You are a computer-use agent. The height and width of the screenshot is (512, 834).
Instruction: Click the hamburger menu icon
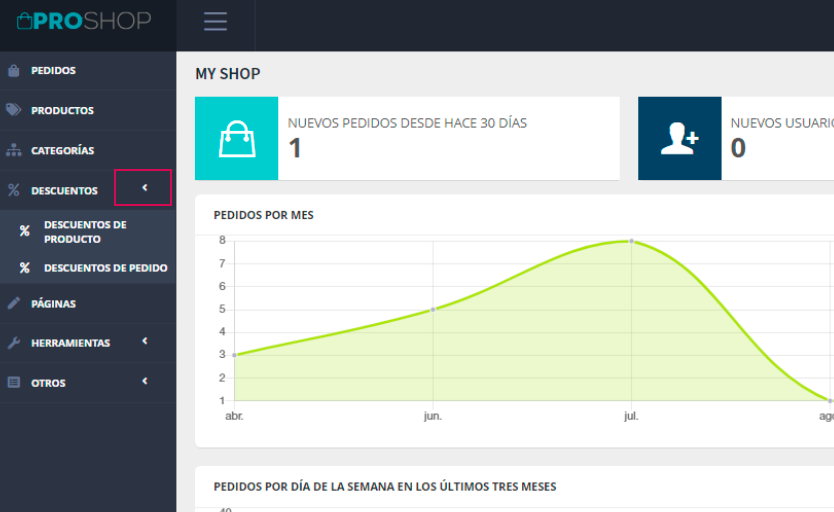(x=215, y=21)
